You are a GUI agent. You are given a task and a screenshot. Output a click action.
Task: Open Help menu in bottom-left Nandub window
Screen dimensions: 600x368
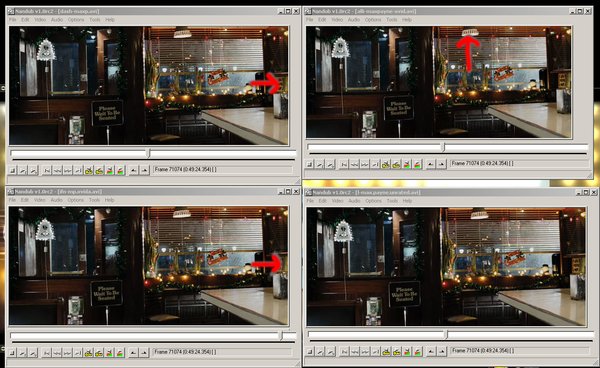[x=109, y=200]
